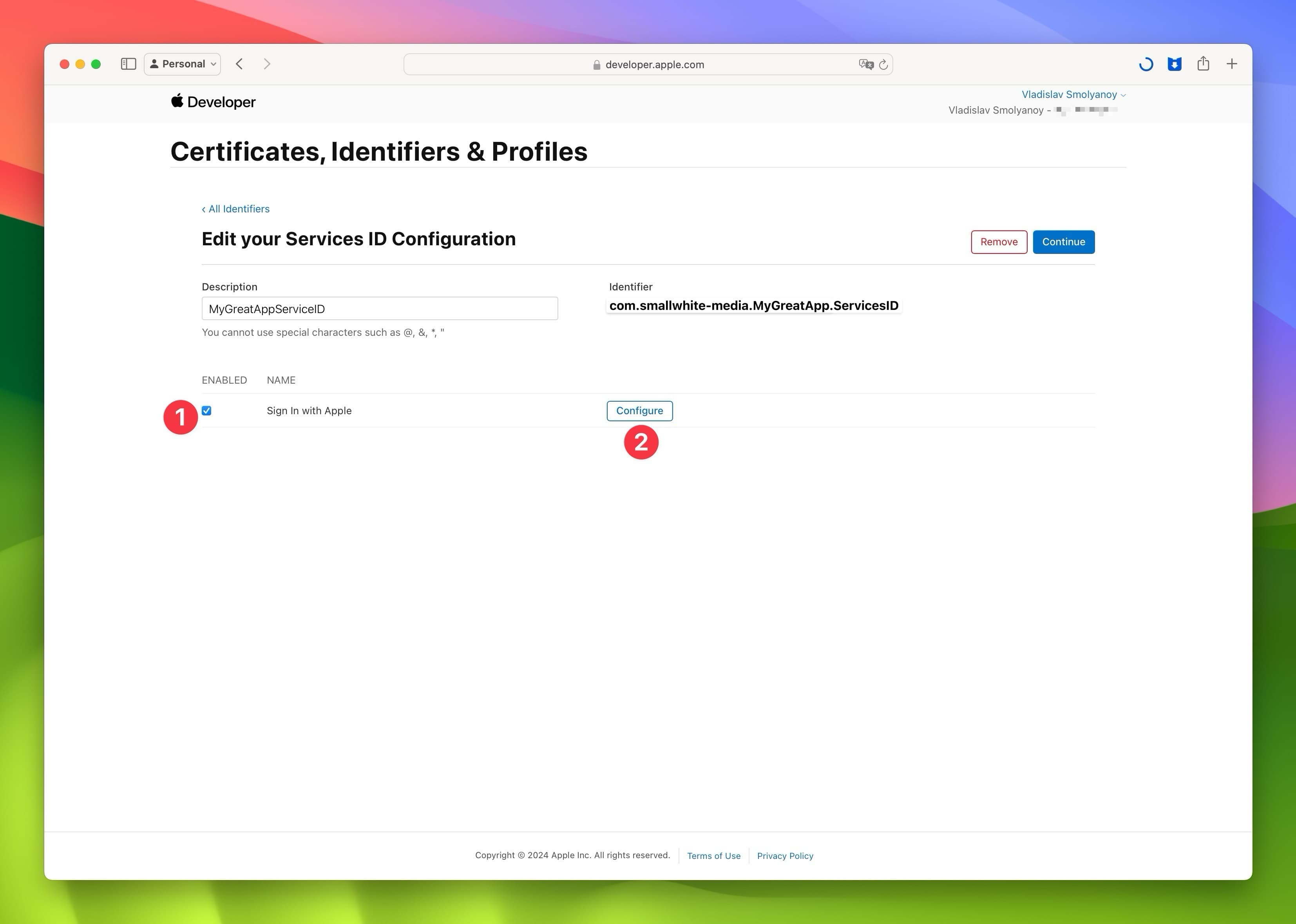
Task: Open the blue bookmark extension icon
Action: [x=1174, y=64]
